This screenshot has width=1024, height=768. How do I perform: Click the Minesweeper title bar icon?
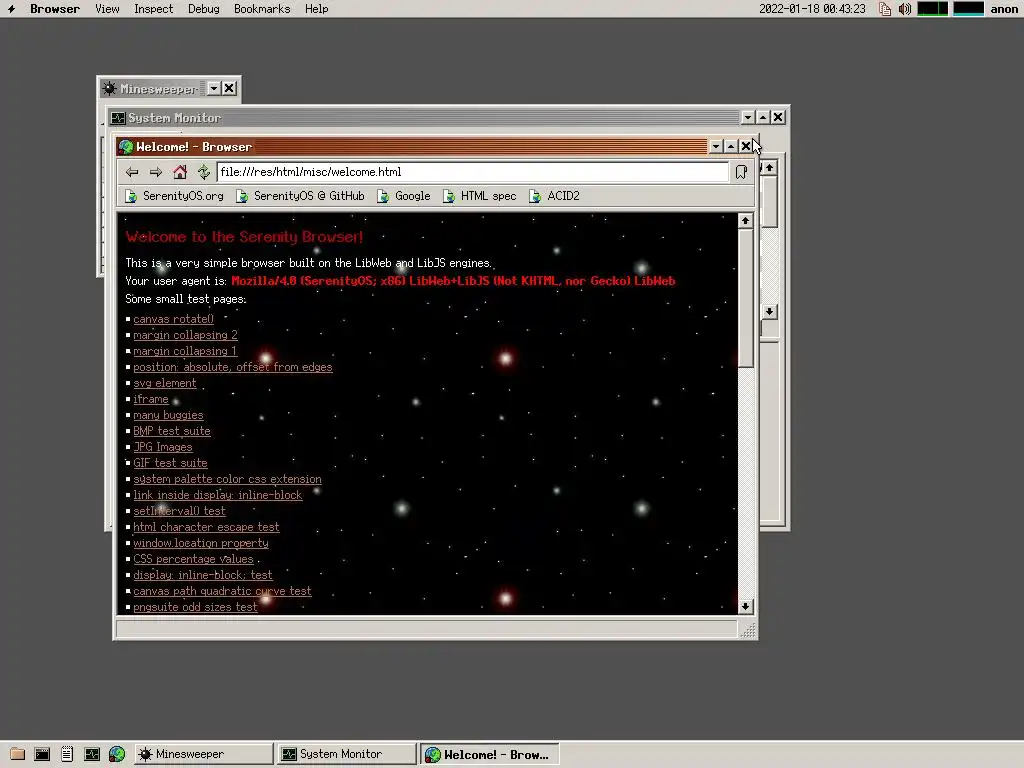(x=110, y=88)
